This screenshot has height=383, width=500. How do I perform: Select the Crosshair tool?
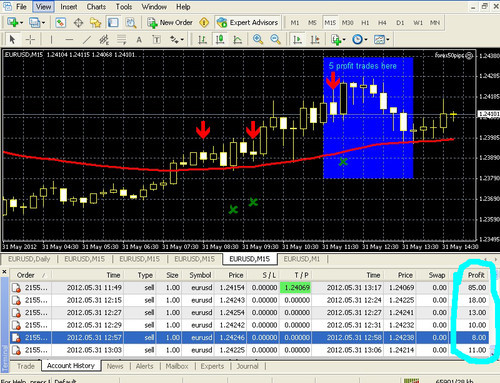pos(30,40)
